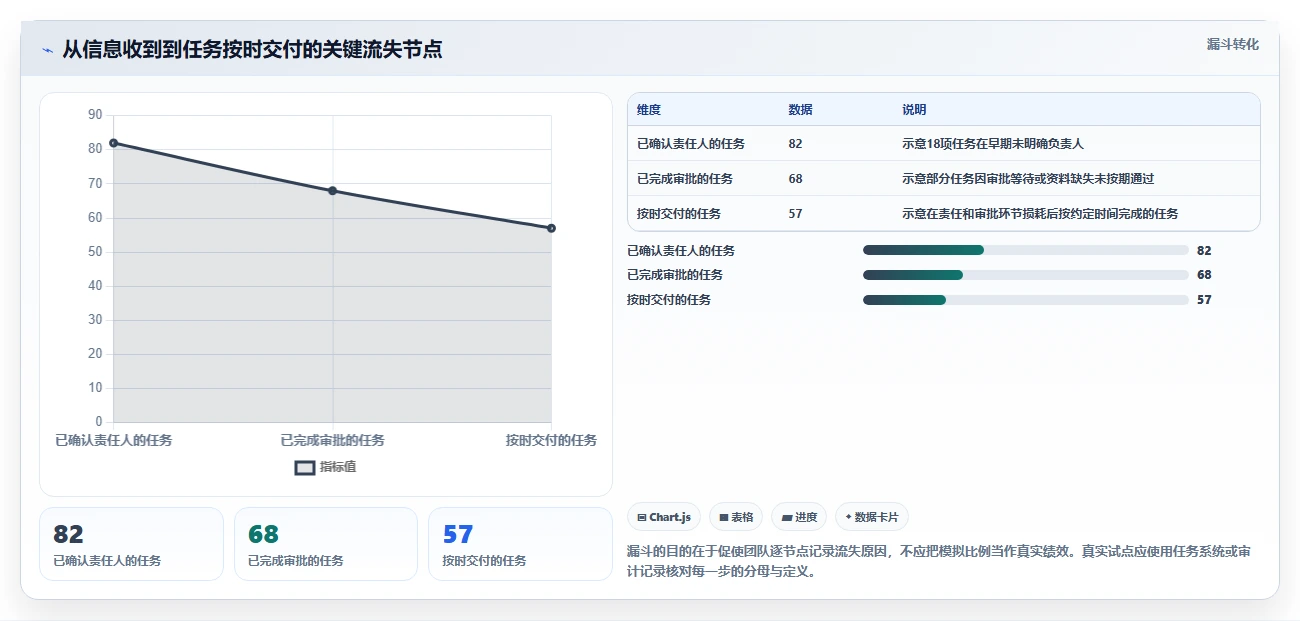Viewport: 1300px width, 621px height.
Task: Click the progress row label 按时交付的任务
Action: pos(669,300)
